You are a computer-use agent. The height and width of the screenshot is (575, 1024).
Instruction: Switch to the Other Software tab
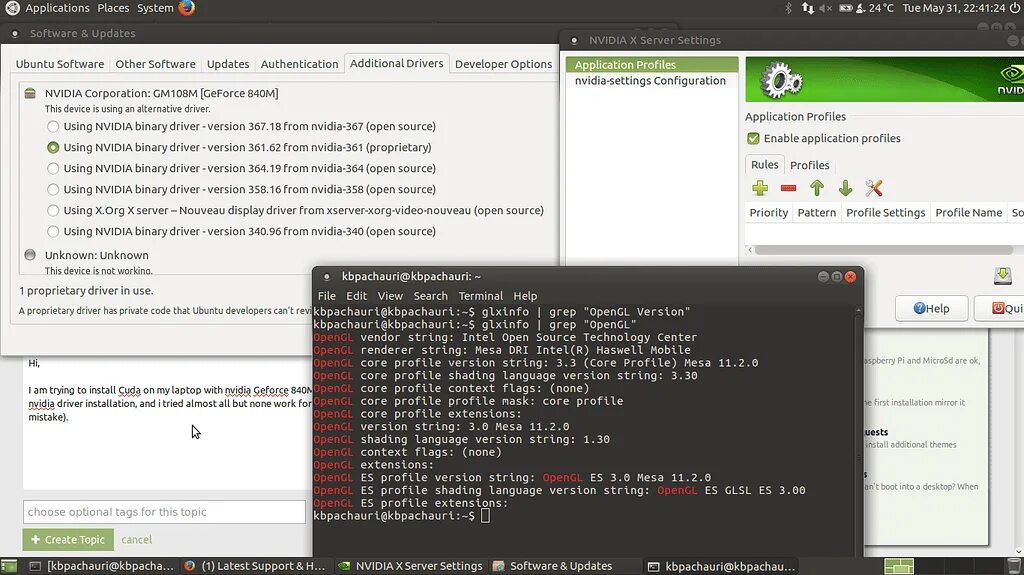(155, 64)
